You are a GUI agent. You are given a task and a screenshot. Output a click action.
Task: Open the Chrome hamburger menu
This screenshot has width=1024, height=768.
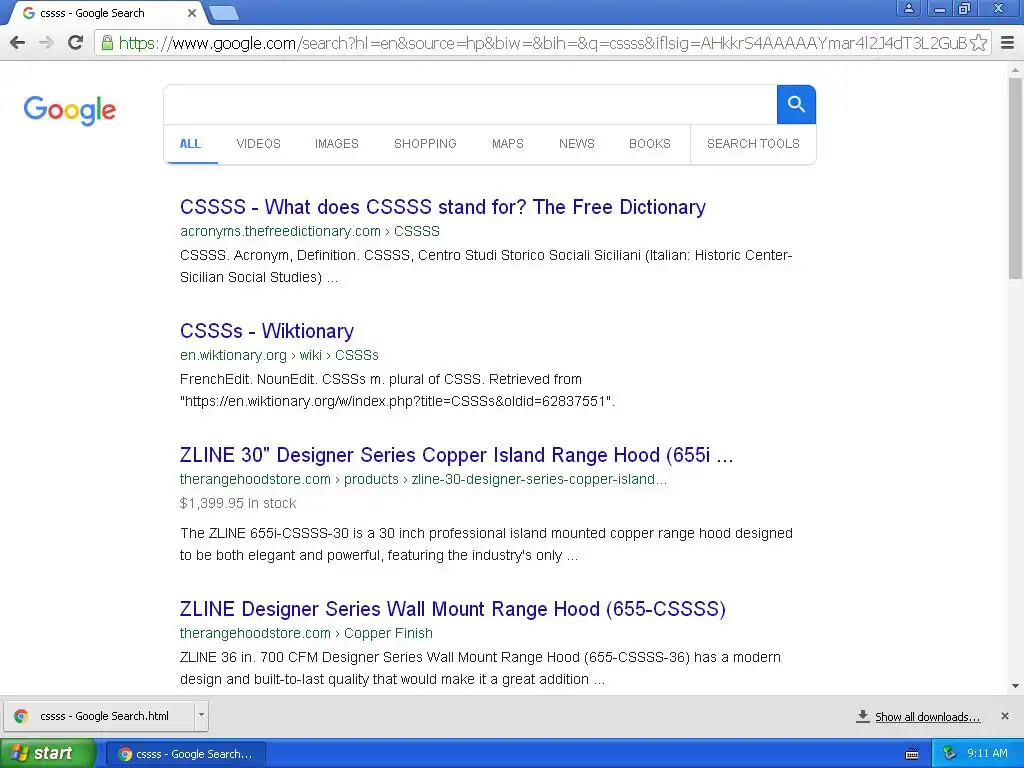tap(1007, 43)
